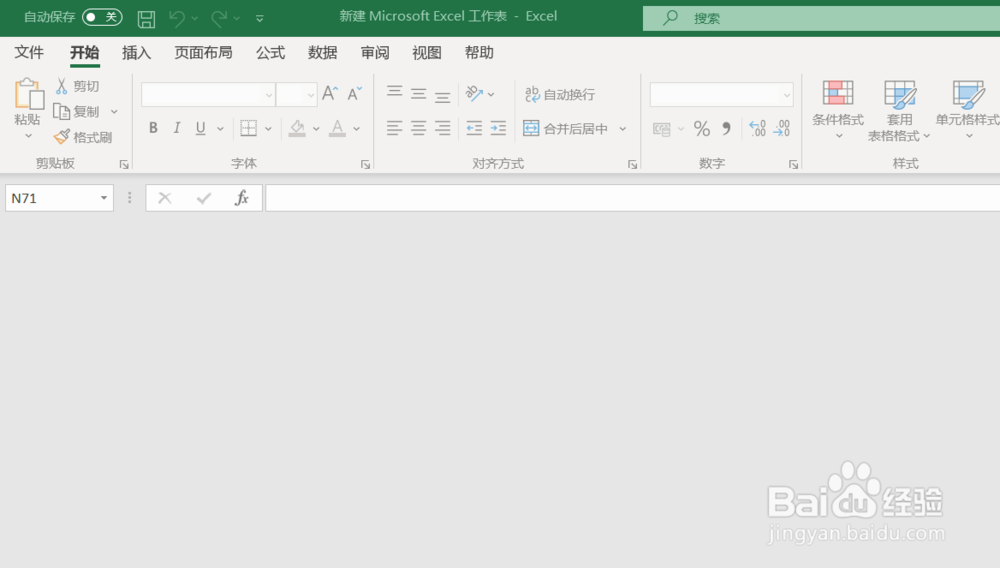Switch to the 插入 ribbon tab

[x=136, y=52]
